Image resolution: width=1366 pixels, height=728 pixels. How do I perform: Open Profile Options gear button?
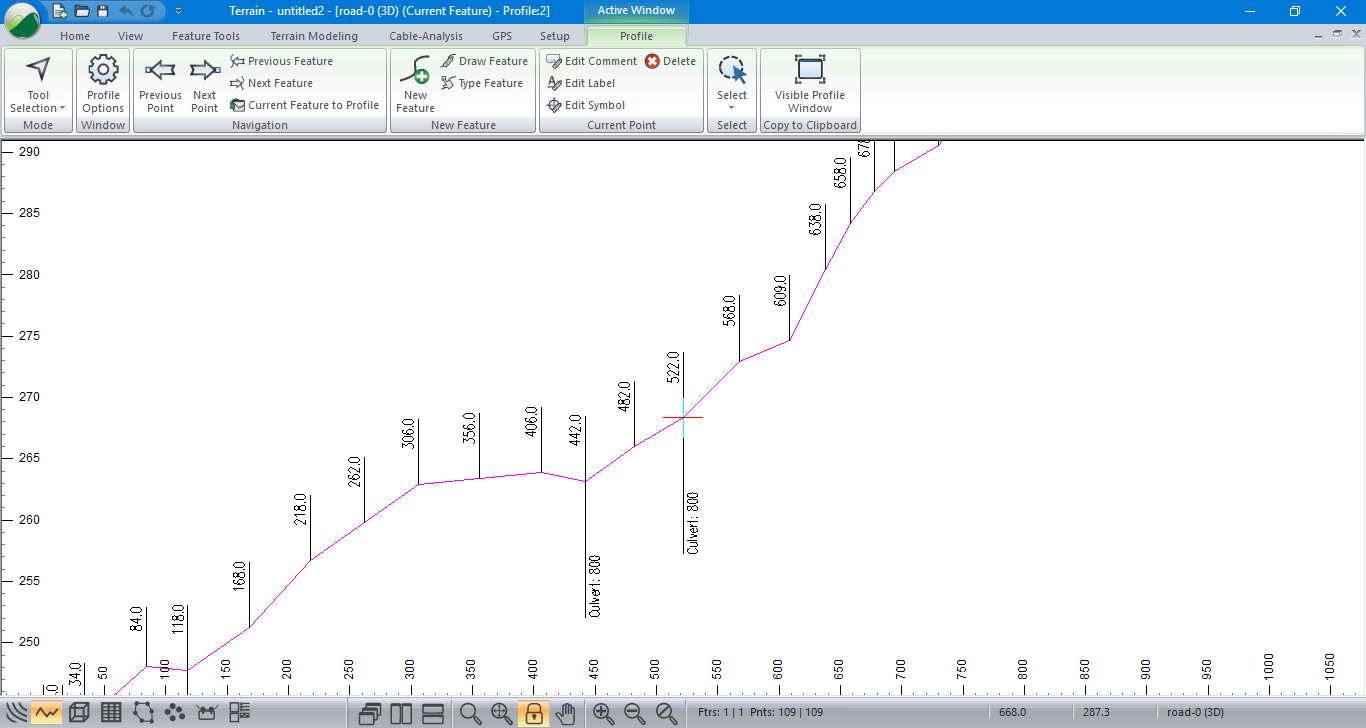(x=103, y=84)
